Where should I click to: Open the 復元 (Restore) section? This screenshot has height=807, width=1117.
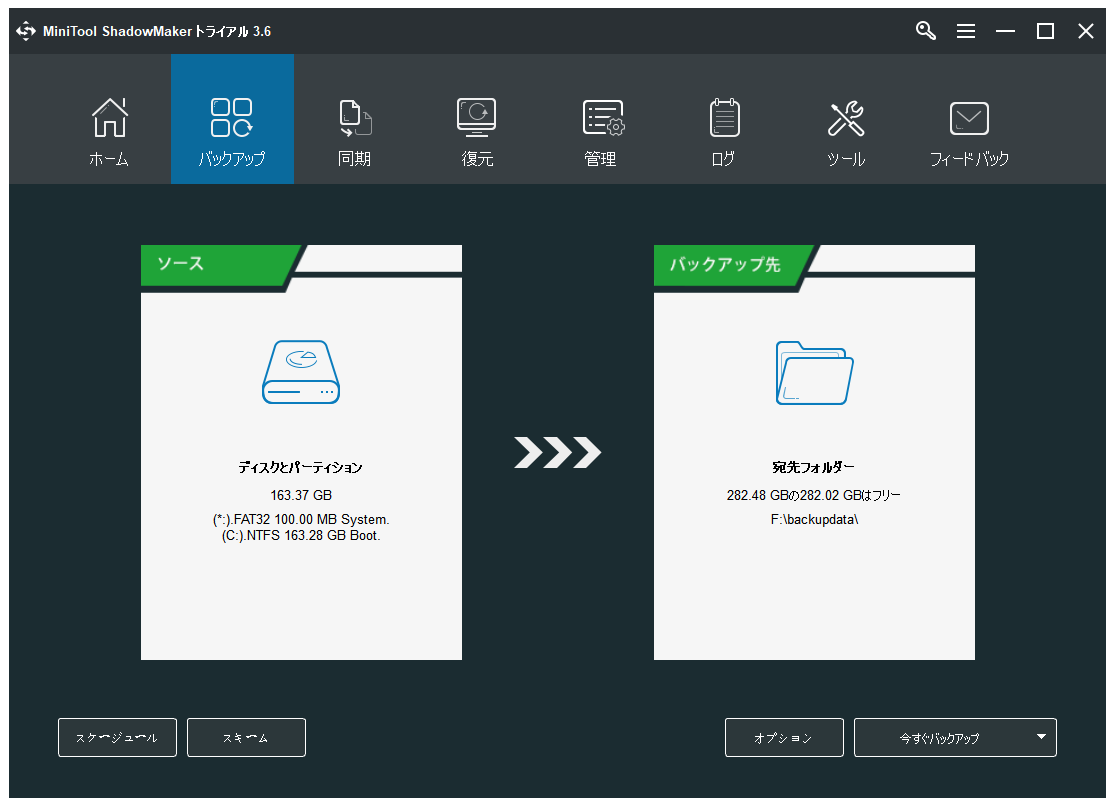pyautogui.click(x=477, y=120)
